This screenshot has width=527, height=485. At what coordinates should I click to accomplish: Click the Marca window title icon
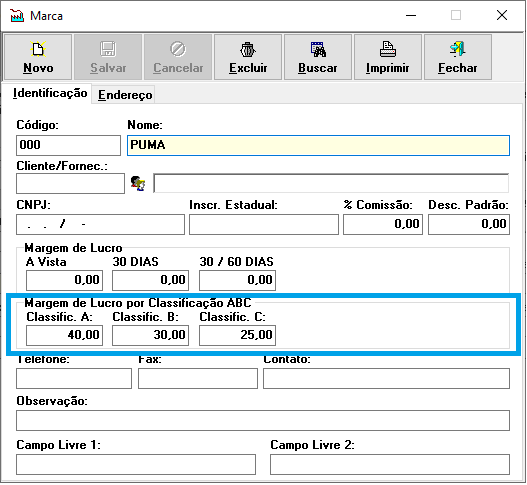coord(17,15)
